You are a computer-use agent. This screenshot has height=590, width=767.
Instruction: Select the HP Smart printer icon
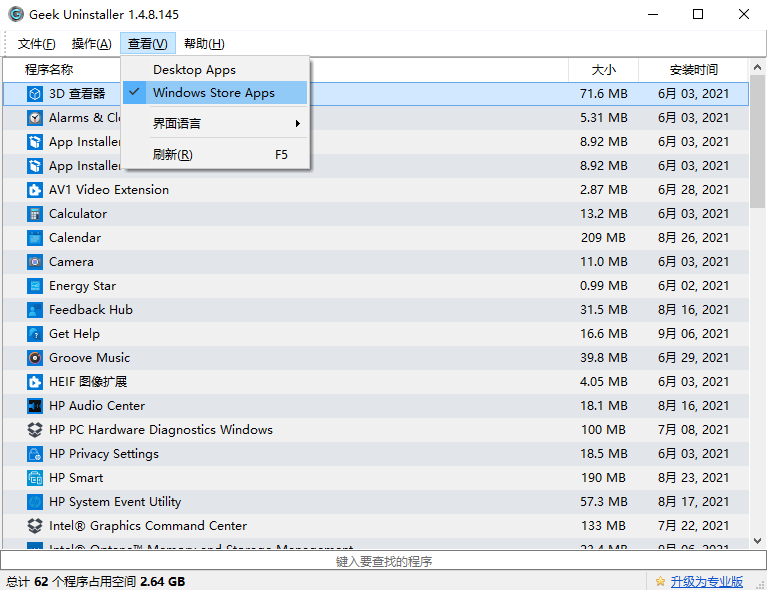pos(35,477)
